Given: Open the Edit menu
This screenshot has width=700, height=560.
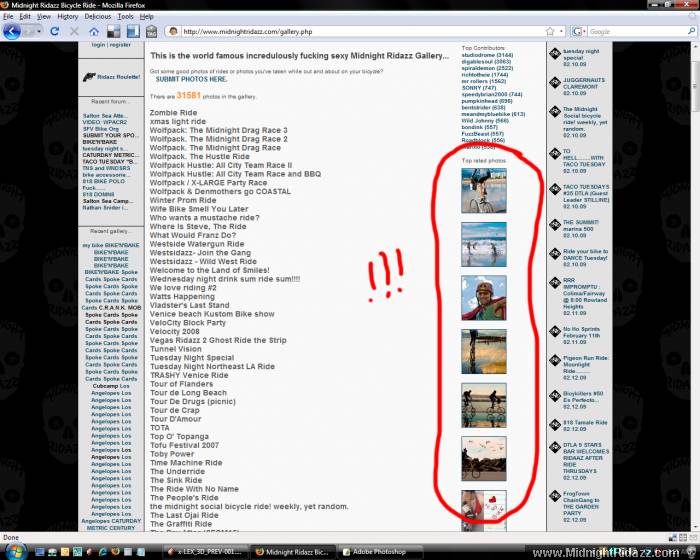Looking at the screenshot, I should [x=25, y=17].
